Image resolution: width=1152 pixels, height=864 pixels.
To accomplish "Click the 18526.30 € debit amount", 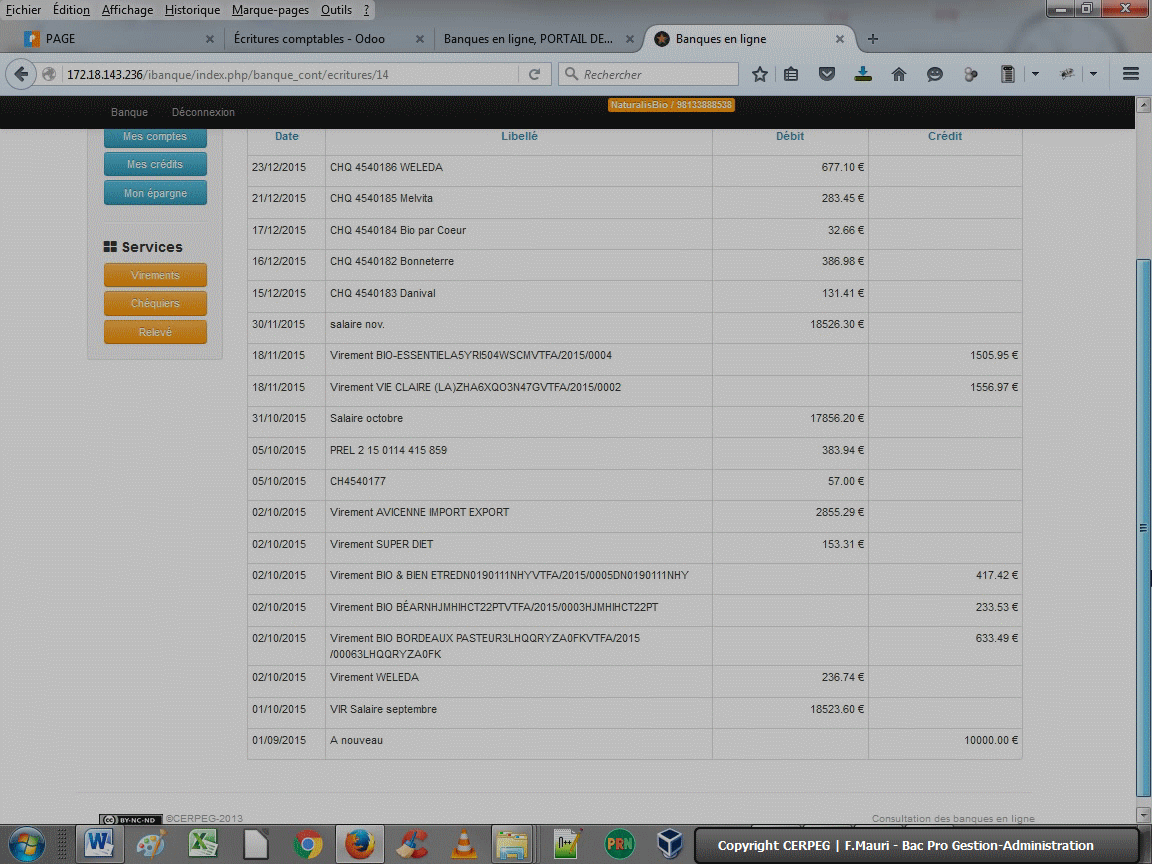I will 837,324.
